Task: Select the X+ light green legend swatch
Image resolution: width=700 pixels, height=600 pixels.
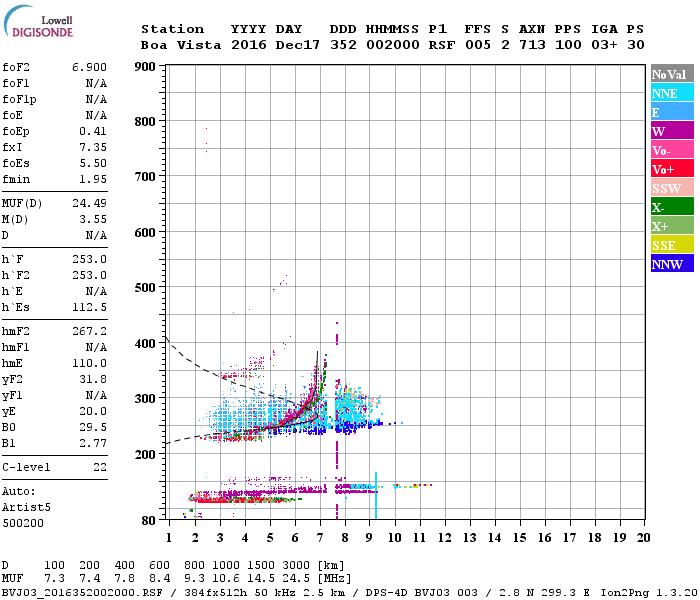Action: point(672,226)
